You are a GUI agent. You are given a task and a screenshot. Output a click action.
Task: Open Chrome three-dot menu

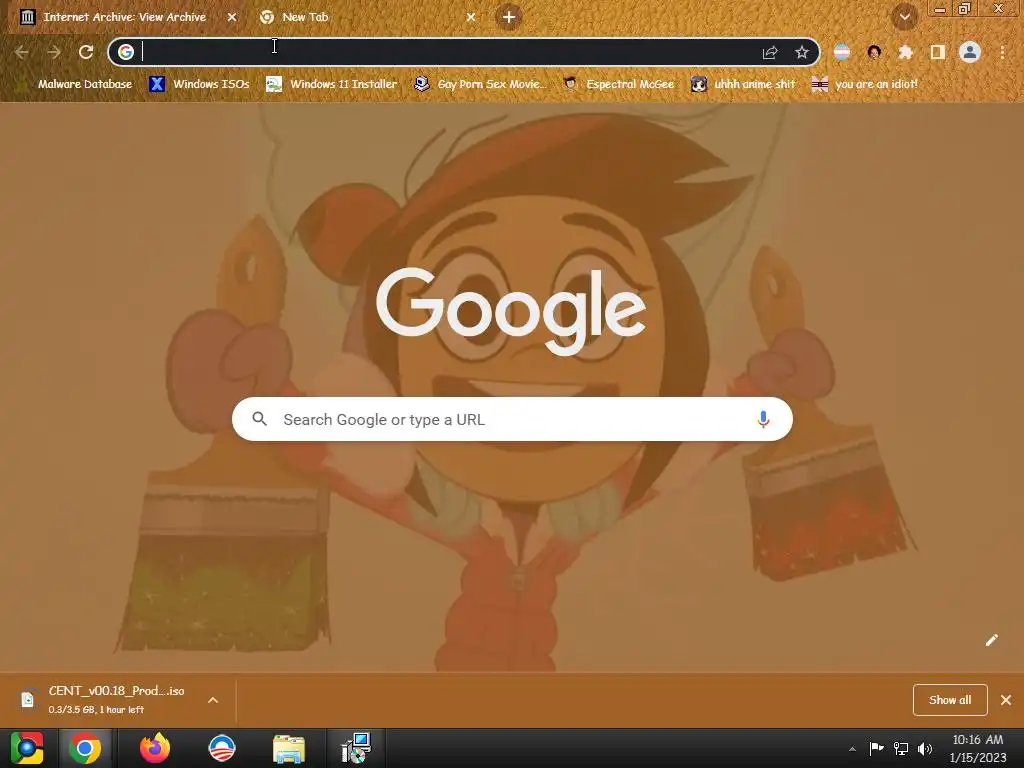pos(1002,52)
